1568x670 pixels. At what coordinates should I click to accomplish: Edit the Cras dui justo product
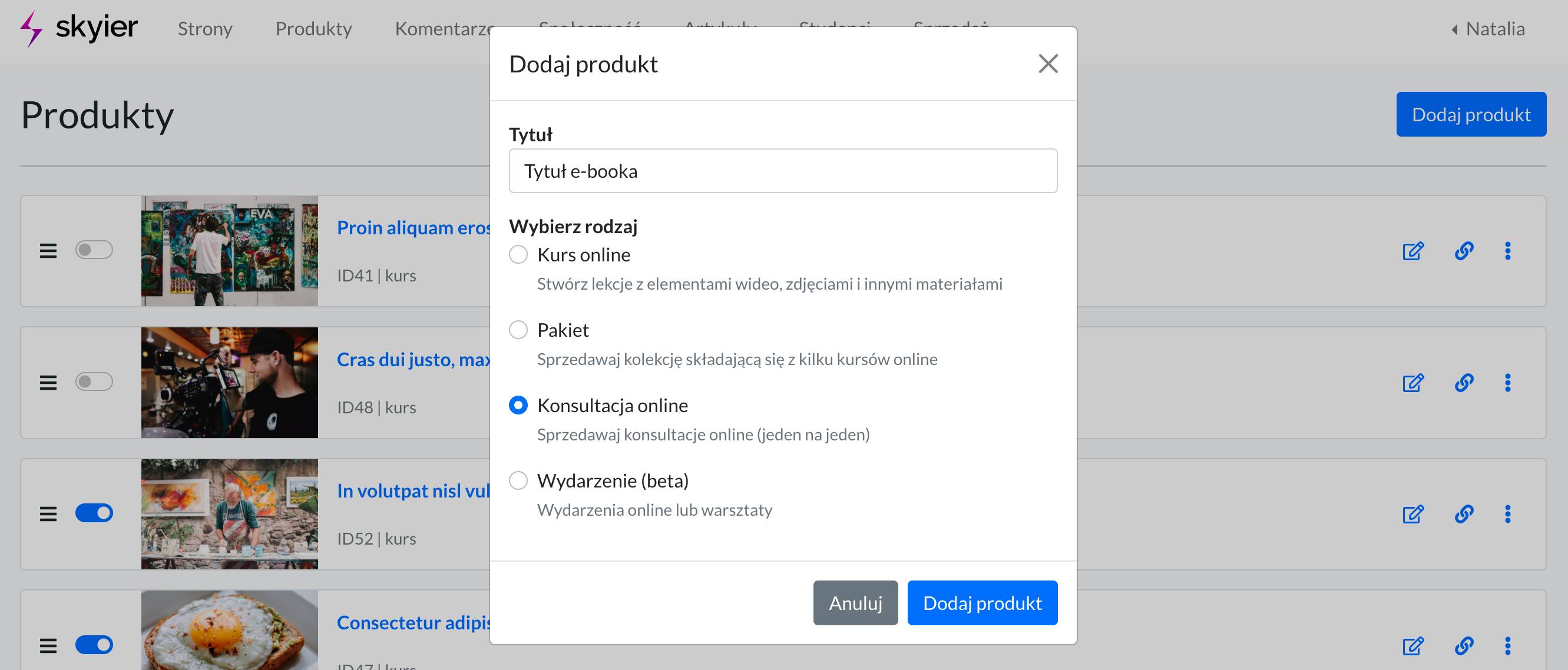pyautogui.click(x=1412, y=383)
